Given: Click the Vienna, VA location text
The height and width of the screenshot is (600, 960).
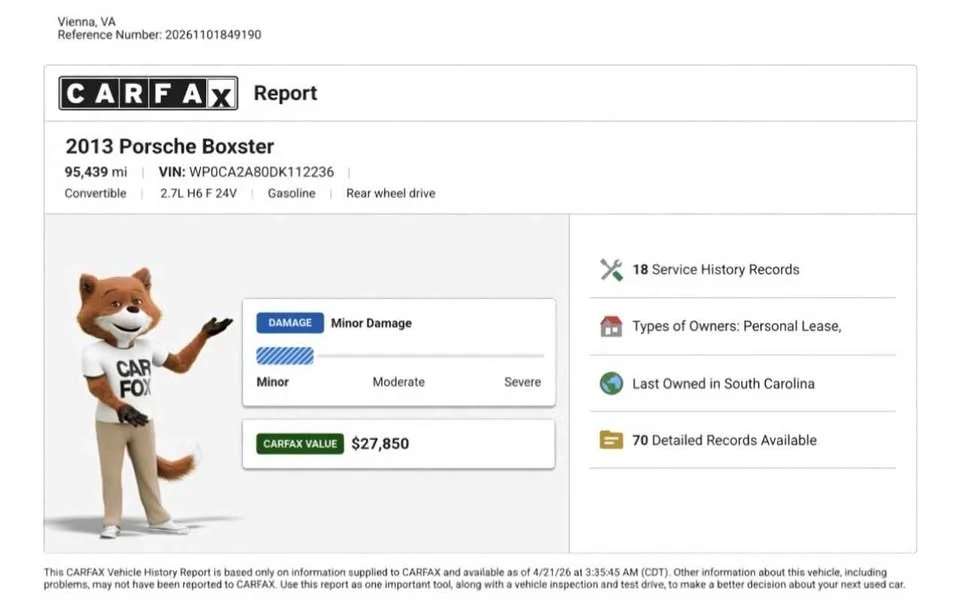Looking at the screenshot, I should pos(86,21).
